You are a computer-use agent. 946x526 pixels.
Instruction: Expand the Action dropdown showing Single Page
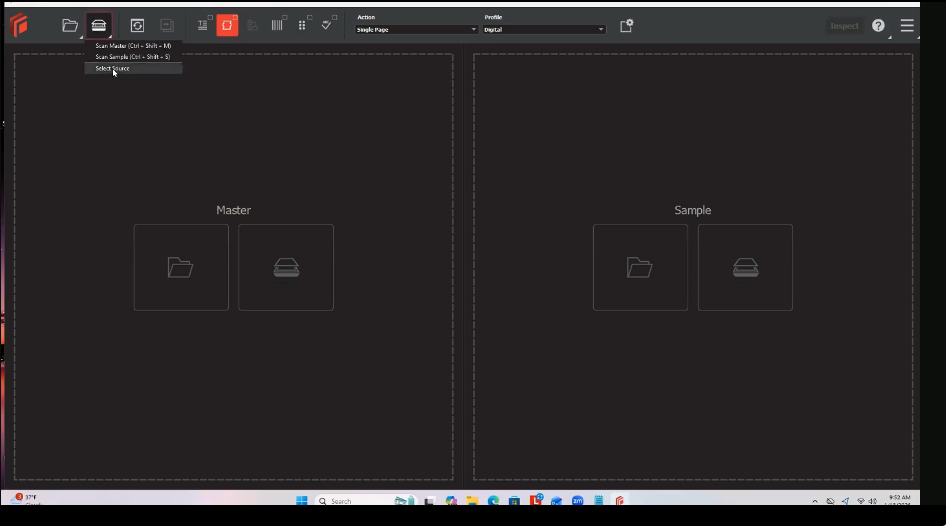coord(416,30)
